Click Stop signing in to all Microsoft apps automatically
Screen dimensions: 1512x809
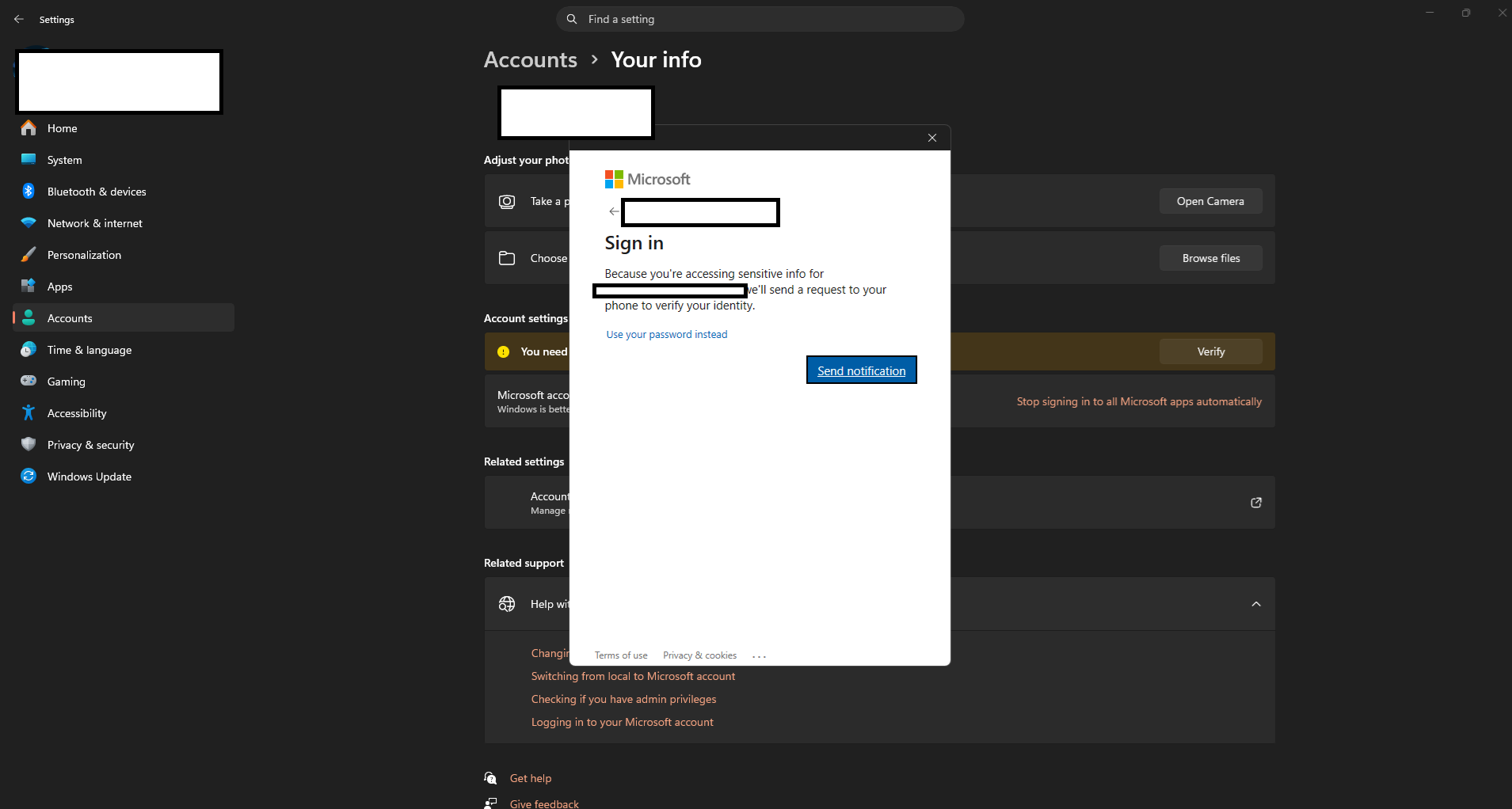[x=1139, y=402]
